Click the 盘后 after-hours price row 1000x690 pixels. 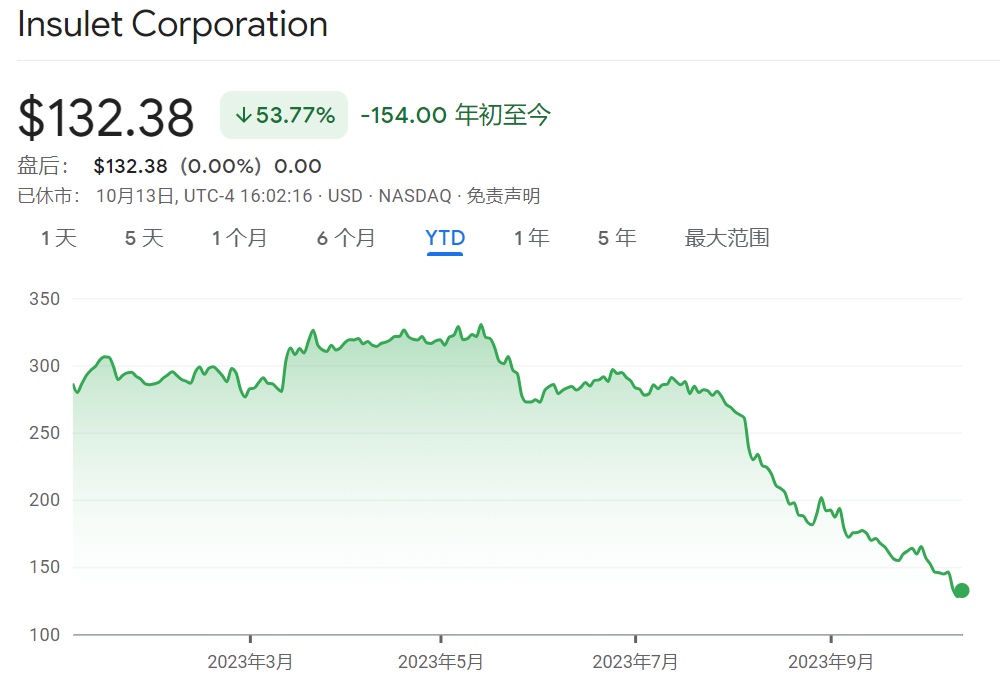170,166
